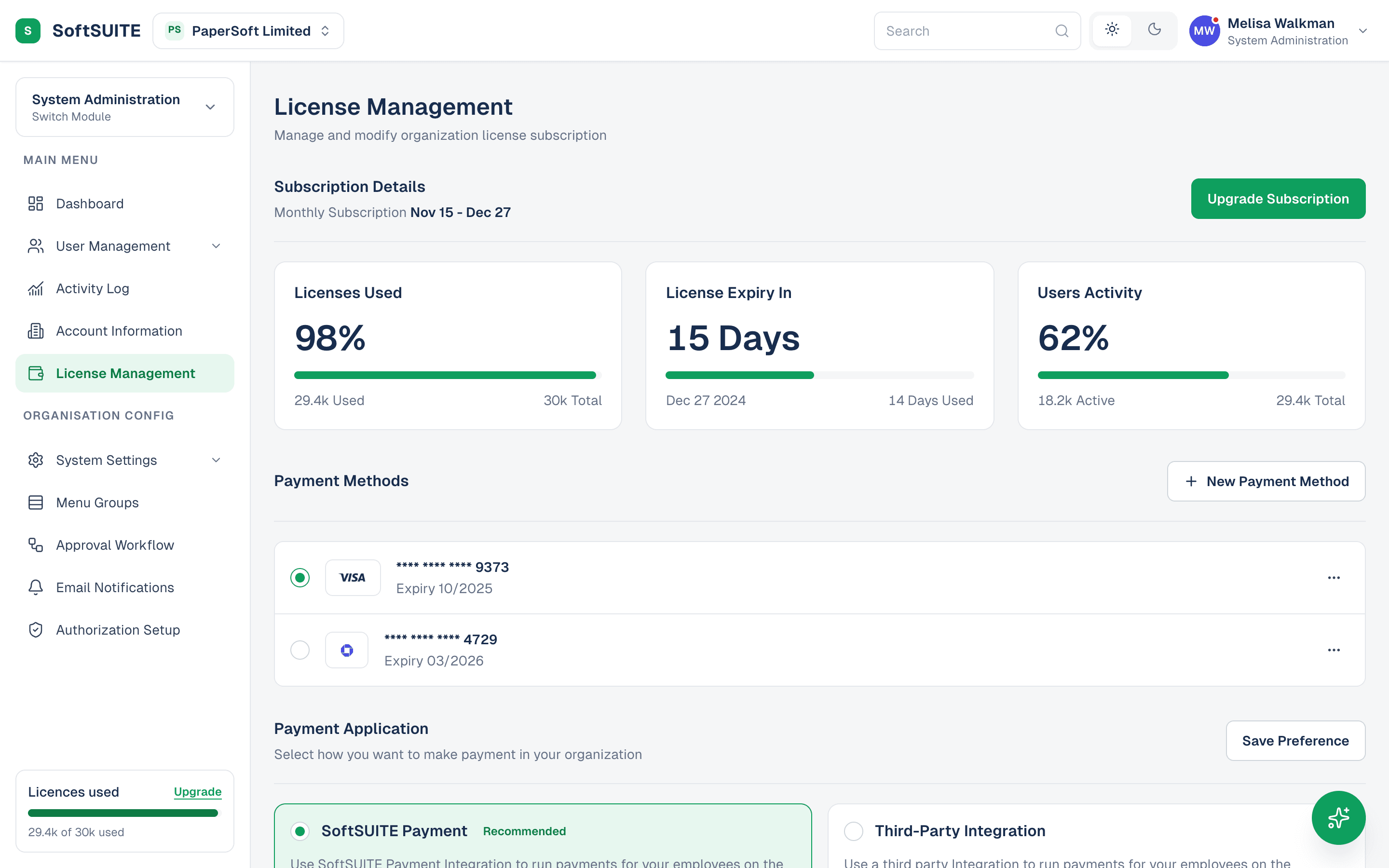1389x868 pixels.
Task: Click the Dashboard grid icon
Action: [36, 203]
